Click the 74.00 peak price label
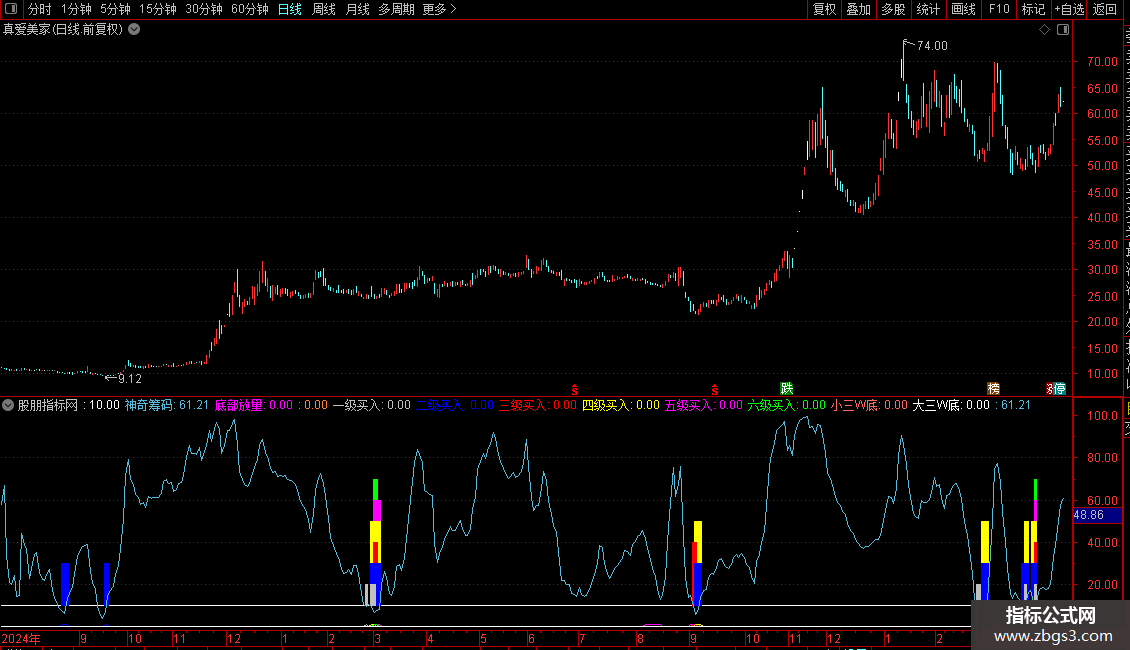The image size is (1130, 650). click(932, 46)
